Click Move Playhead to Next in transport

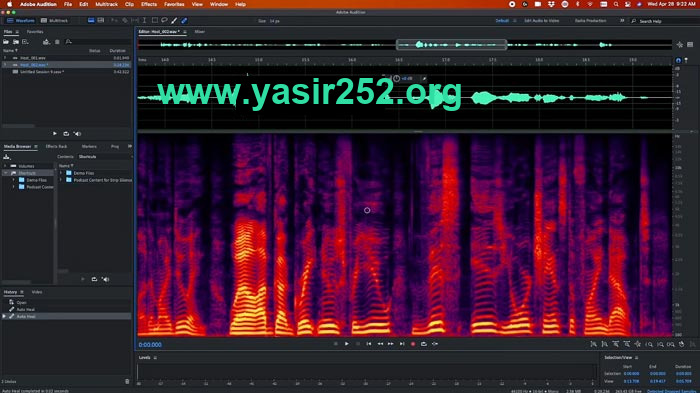[x=402, y=344]
